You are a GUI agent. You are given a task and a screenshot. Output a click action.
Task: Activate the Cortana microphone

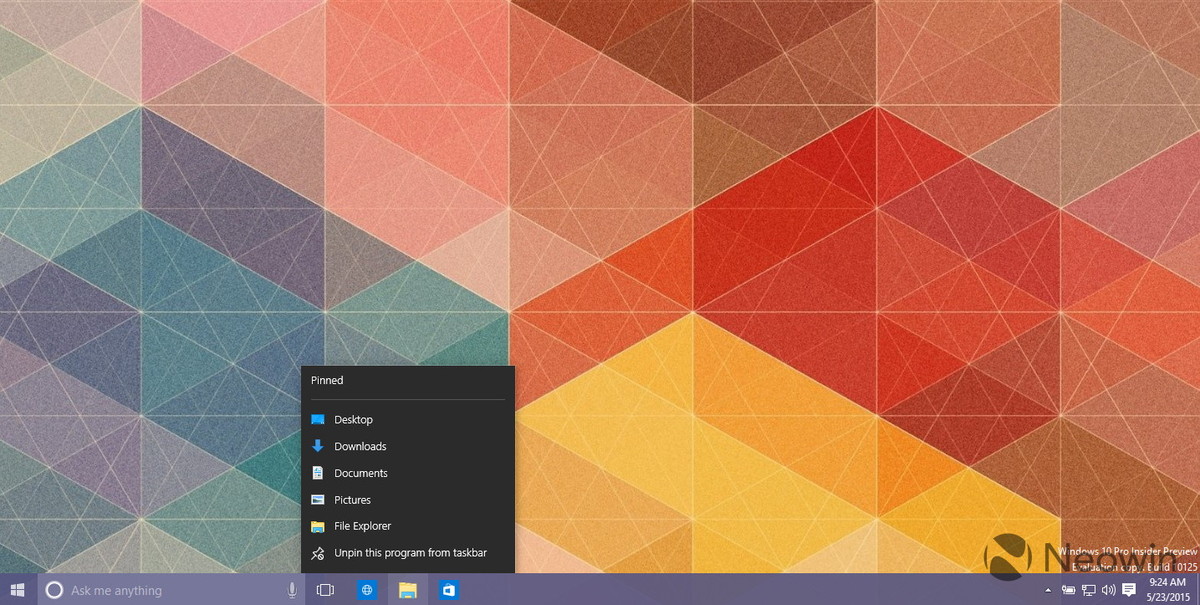tap(292, 590)
